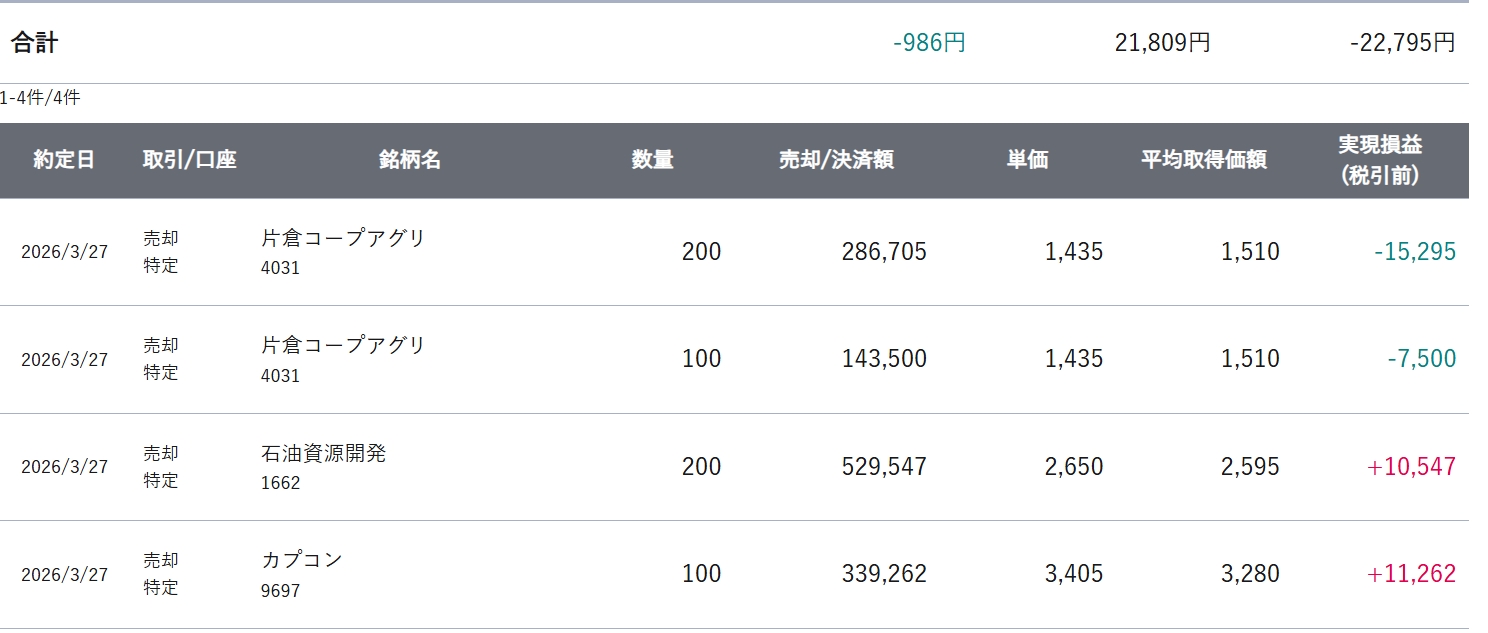Screen dimensions: 1488x633
Task: Click the 単価 column header
Action: (1027, 160)
